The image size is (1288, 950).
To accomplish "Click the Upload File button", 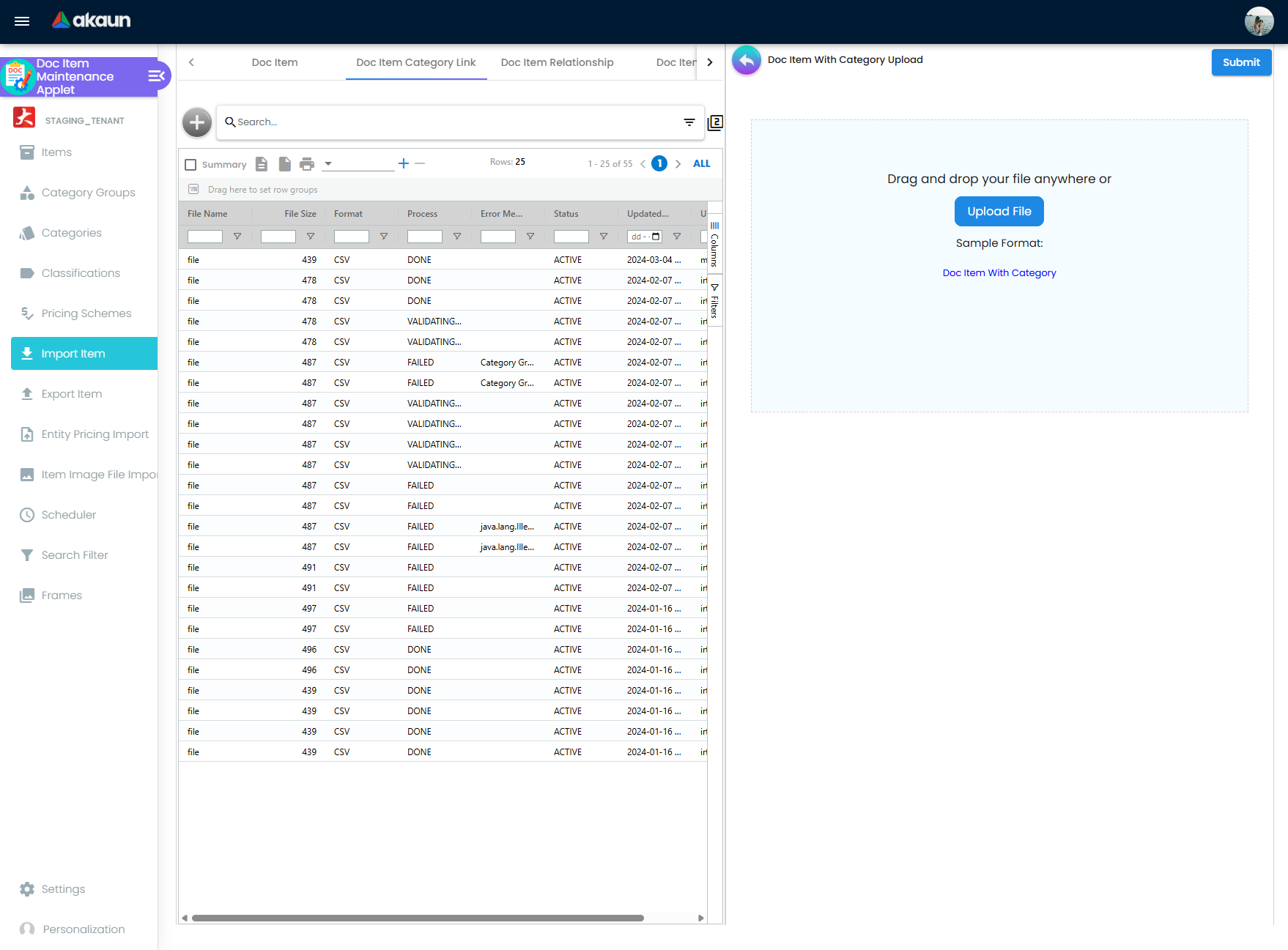I will pyautogui.click(x=999, y=212).
